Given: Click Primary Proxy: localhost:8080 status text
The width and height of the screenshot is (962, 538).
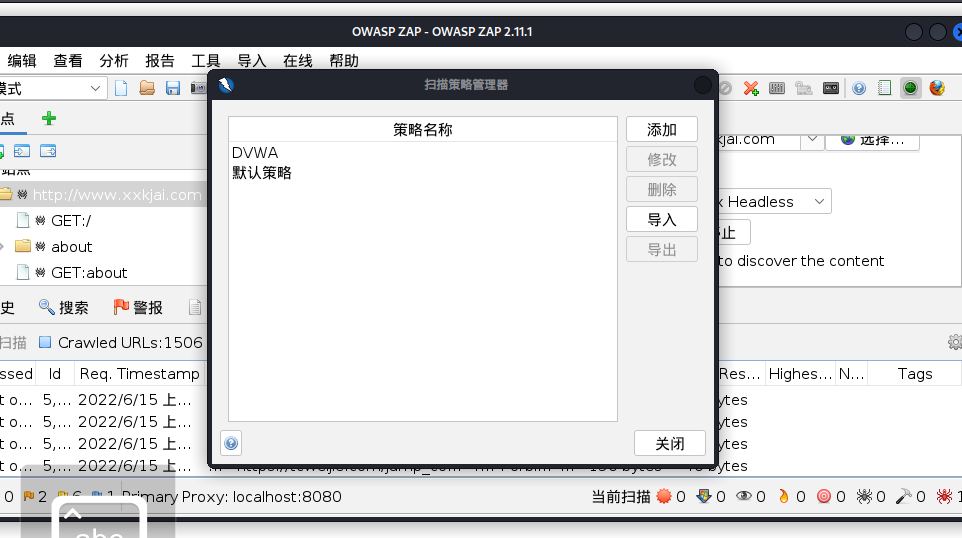Looking at the screenshot, I should (232, 496).
